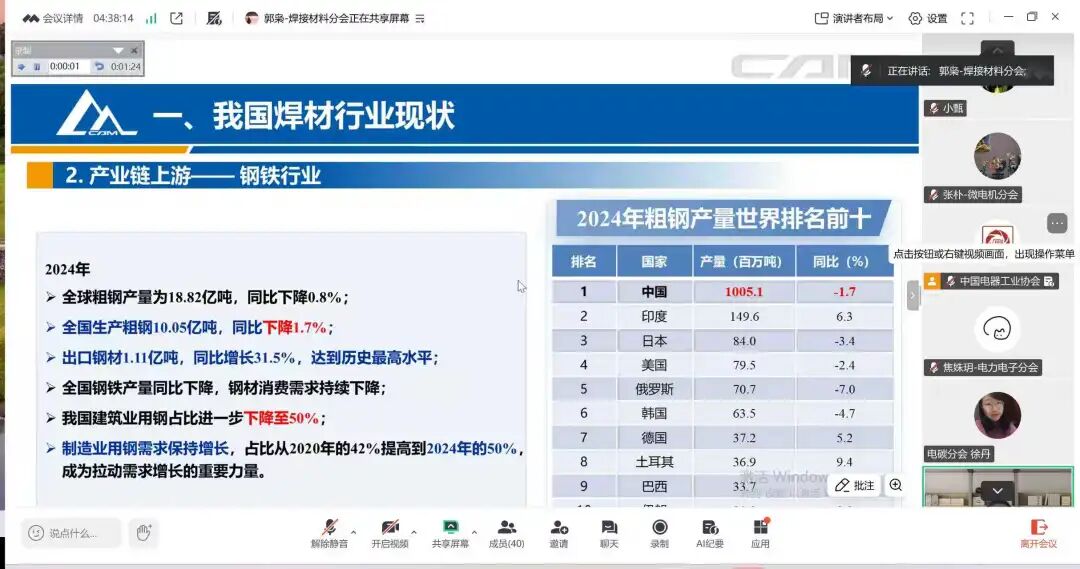Click the crossed-out screen icon in top bar
This screenshot has height=569, width=1080.
[214, 19]
